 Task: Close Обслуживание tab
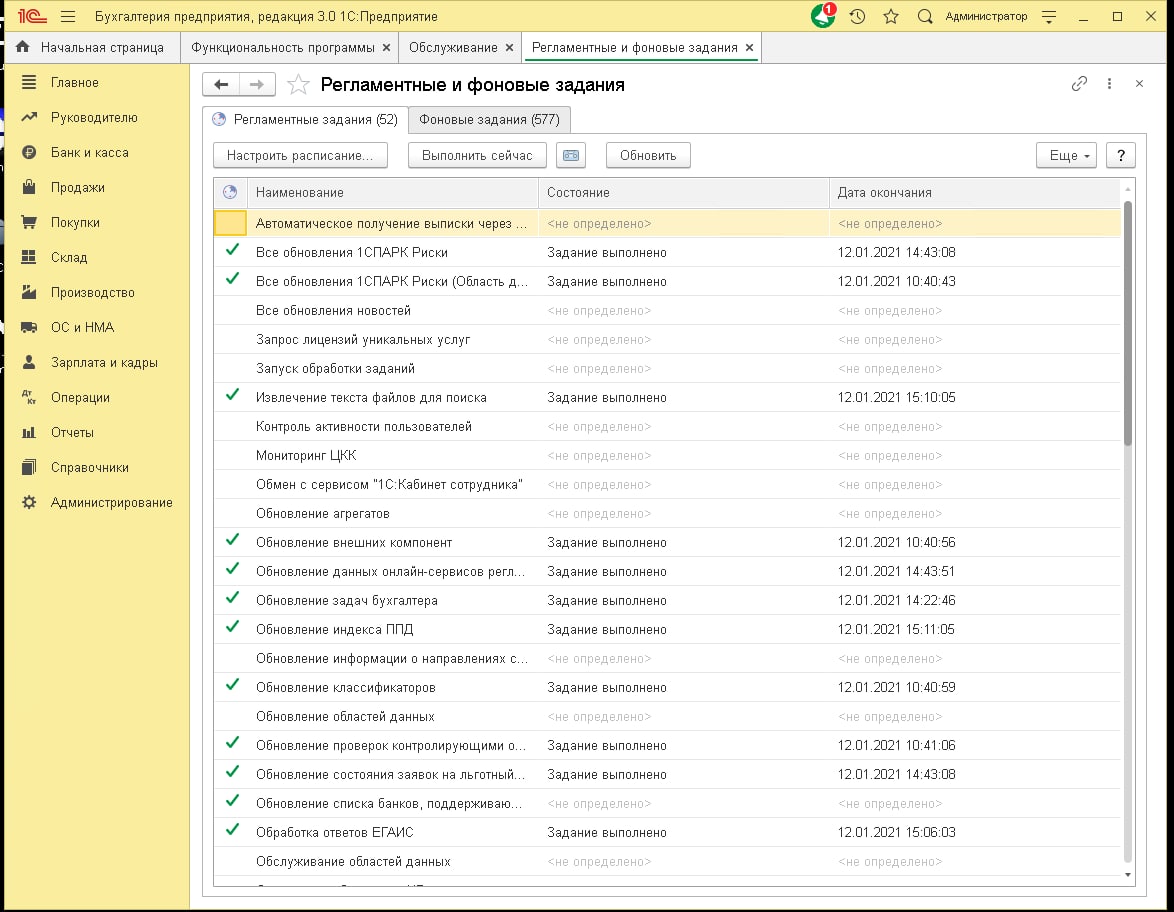pyautogui.click(x=509, y=47)
